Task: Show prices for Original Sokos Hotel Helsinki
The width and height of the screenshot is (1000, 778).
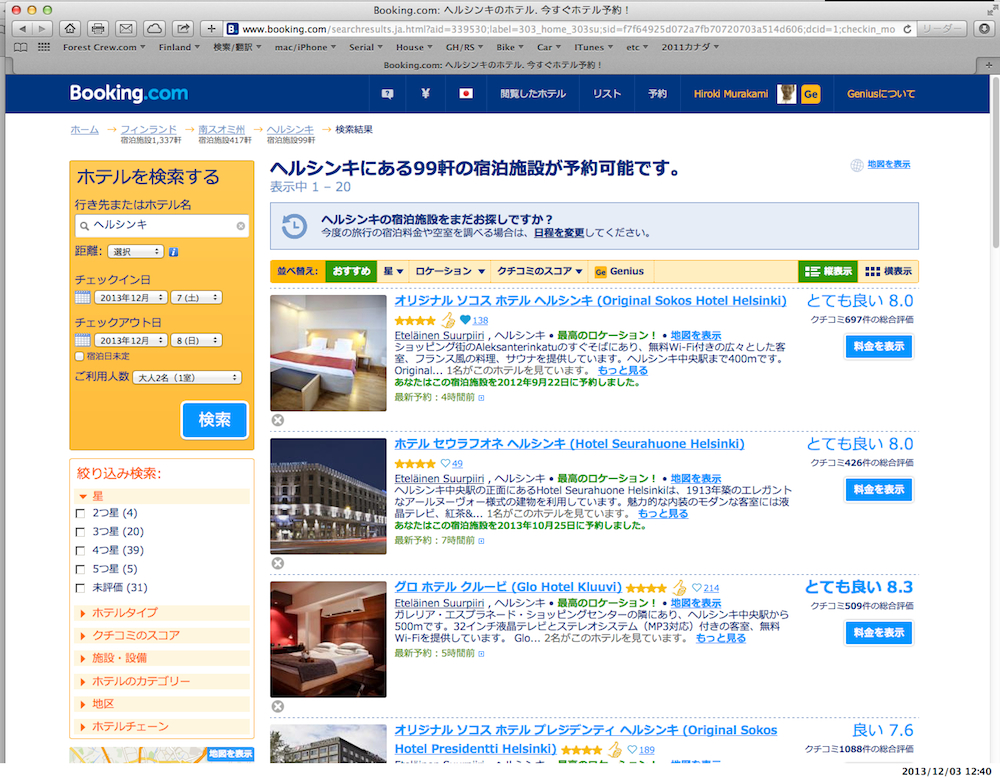Action: [879, 346]
